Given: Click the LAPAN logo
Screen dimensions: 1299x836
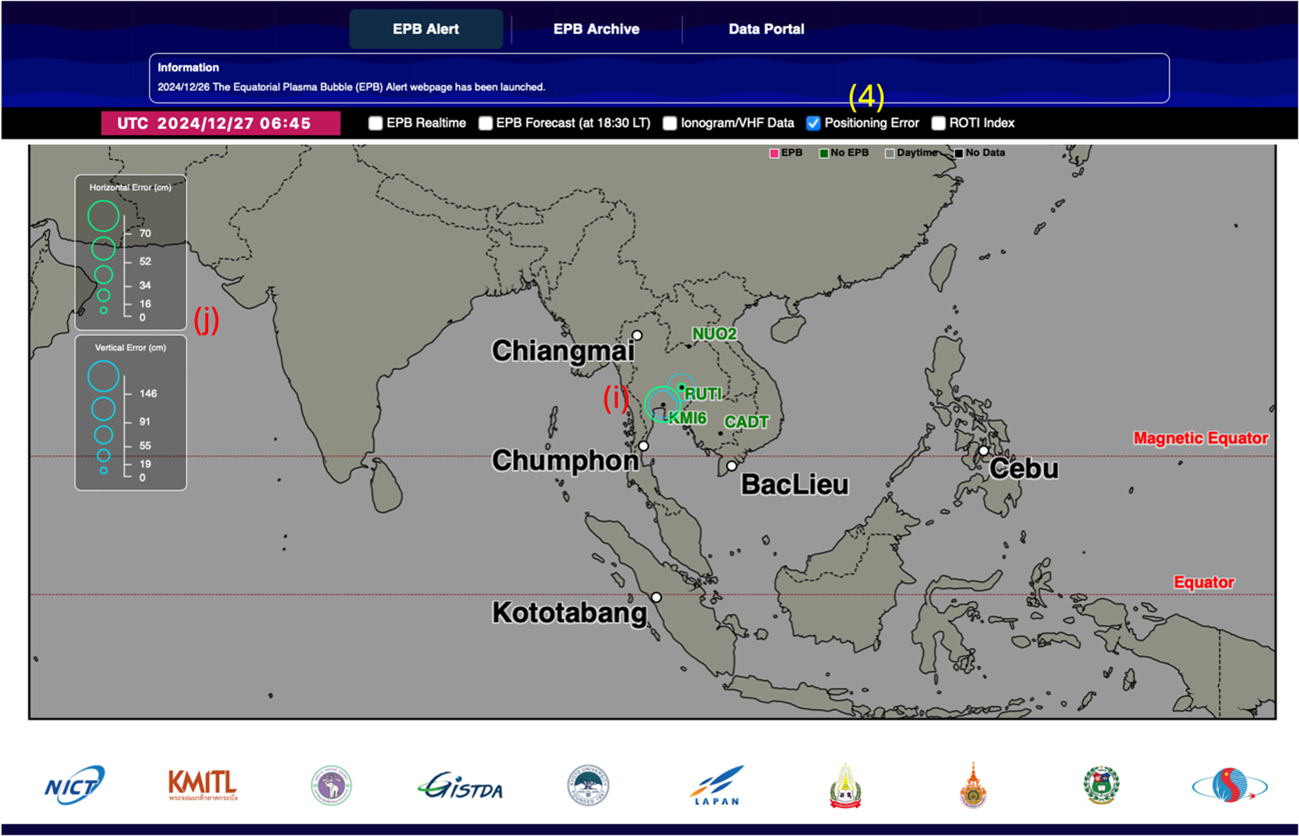Looking at the screenshot, I should [x=717, y=786].
